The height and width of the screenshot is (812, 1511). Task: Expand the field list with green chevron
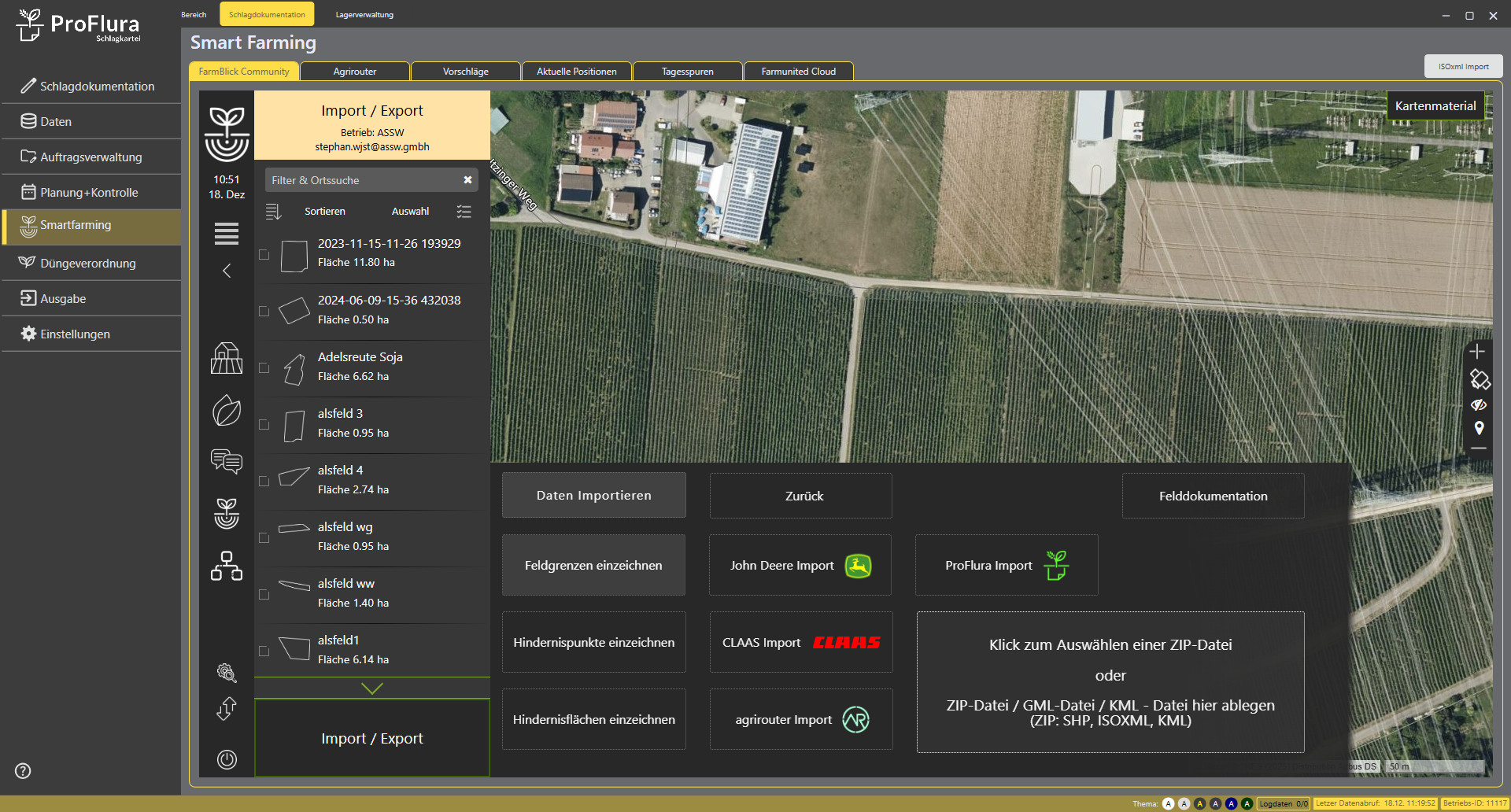[371, 688]
